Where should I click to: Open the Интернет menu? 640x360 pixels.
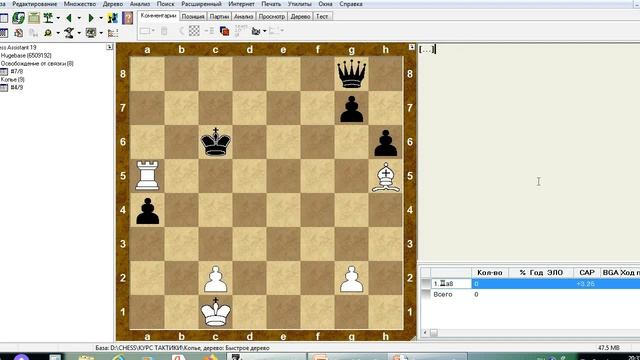tap(242, 4)
